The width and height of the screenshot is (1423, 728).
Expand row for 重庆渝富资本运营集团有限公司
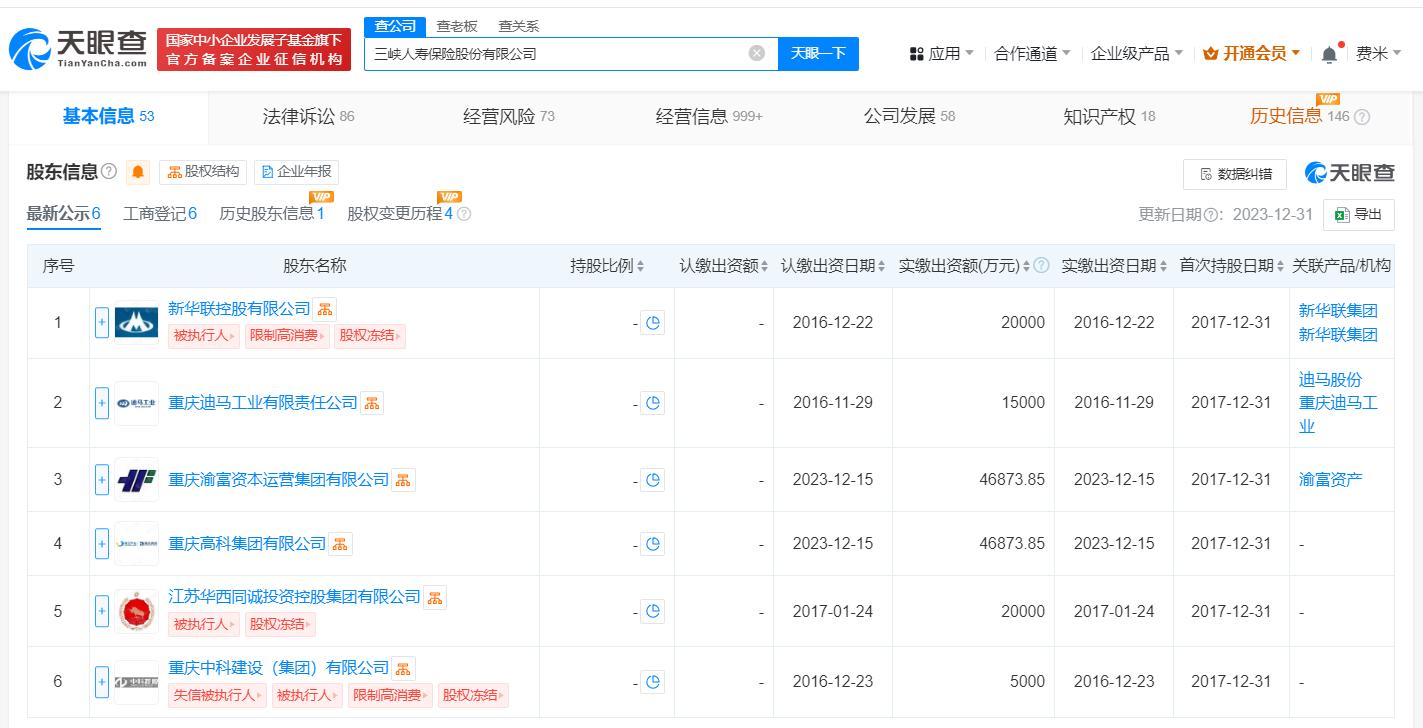coord(102,480)
